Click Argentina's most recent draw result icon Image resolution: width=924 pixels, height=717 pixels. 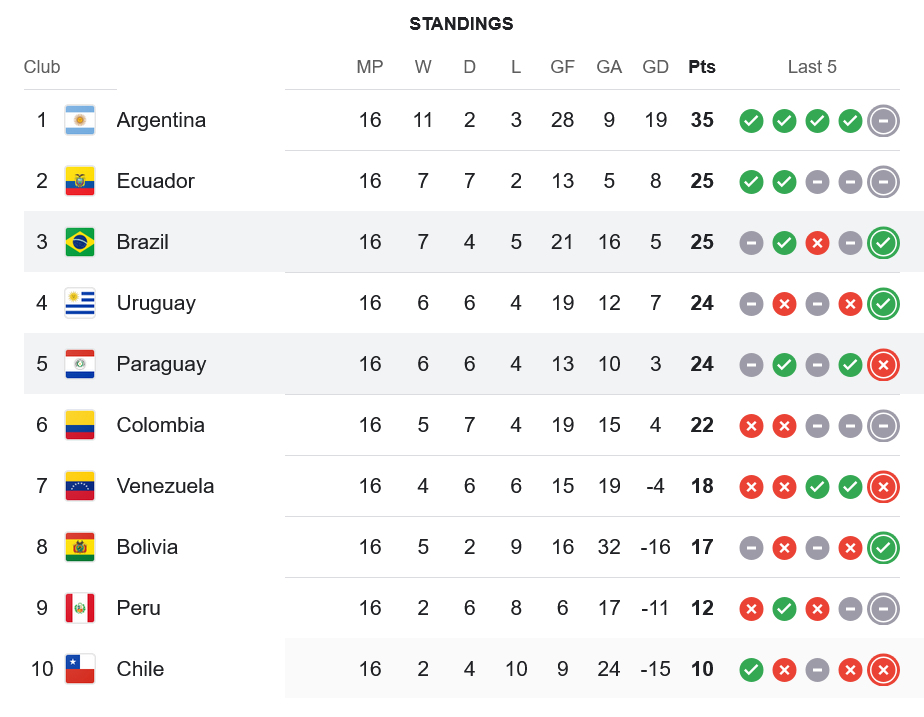[883, 121]
